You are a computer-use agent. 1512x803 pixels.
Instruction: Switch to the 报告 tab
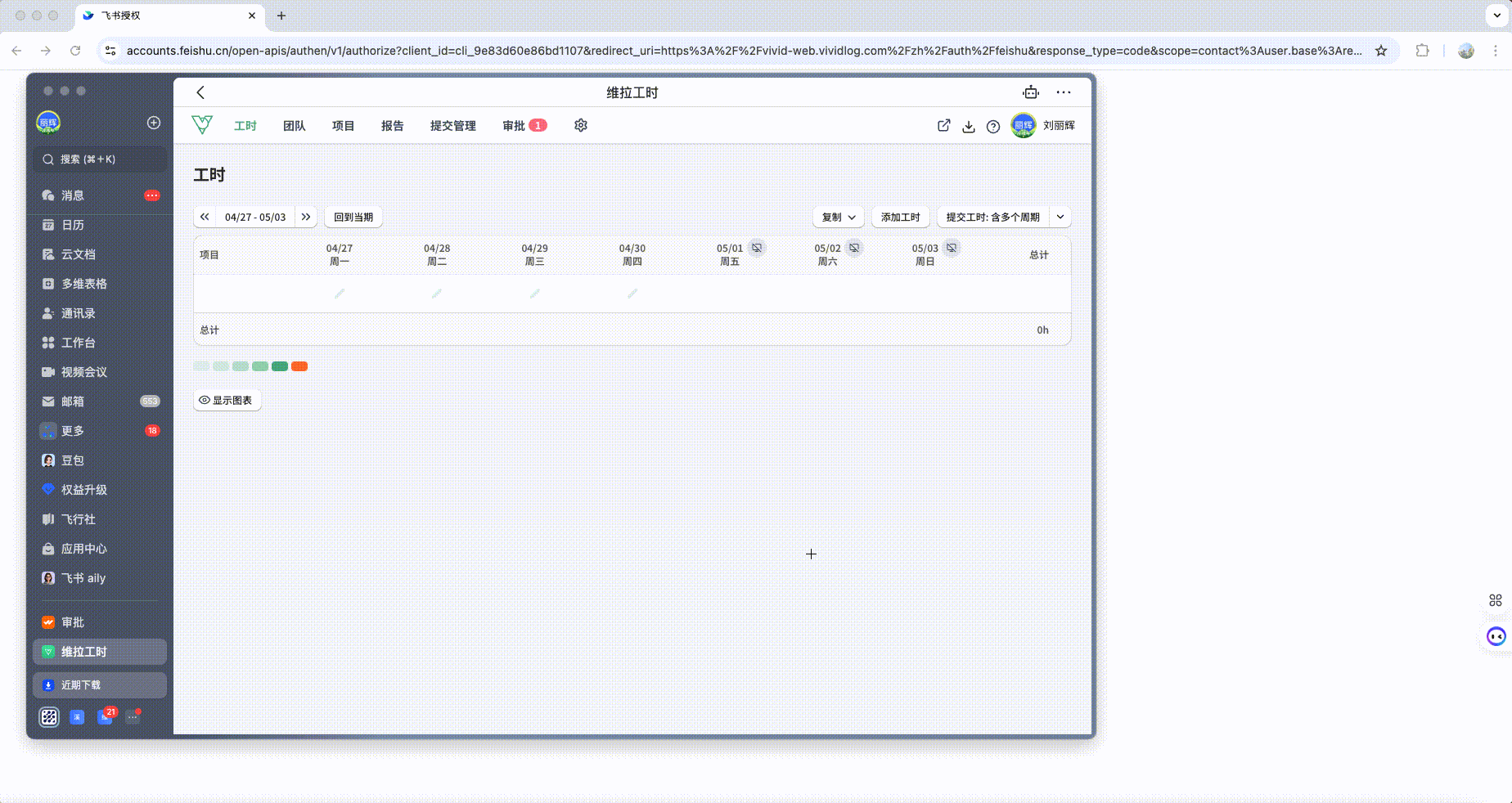point(393,125)
